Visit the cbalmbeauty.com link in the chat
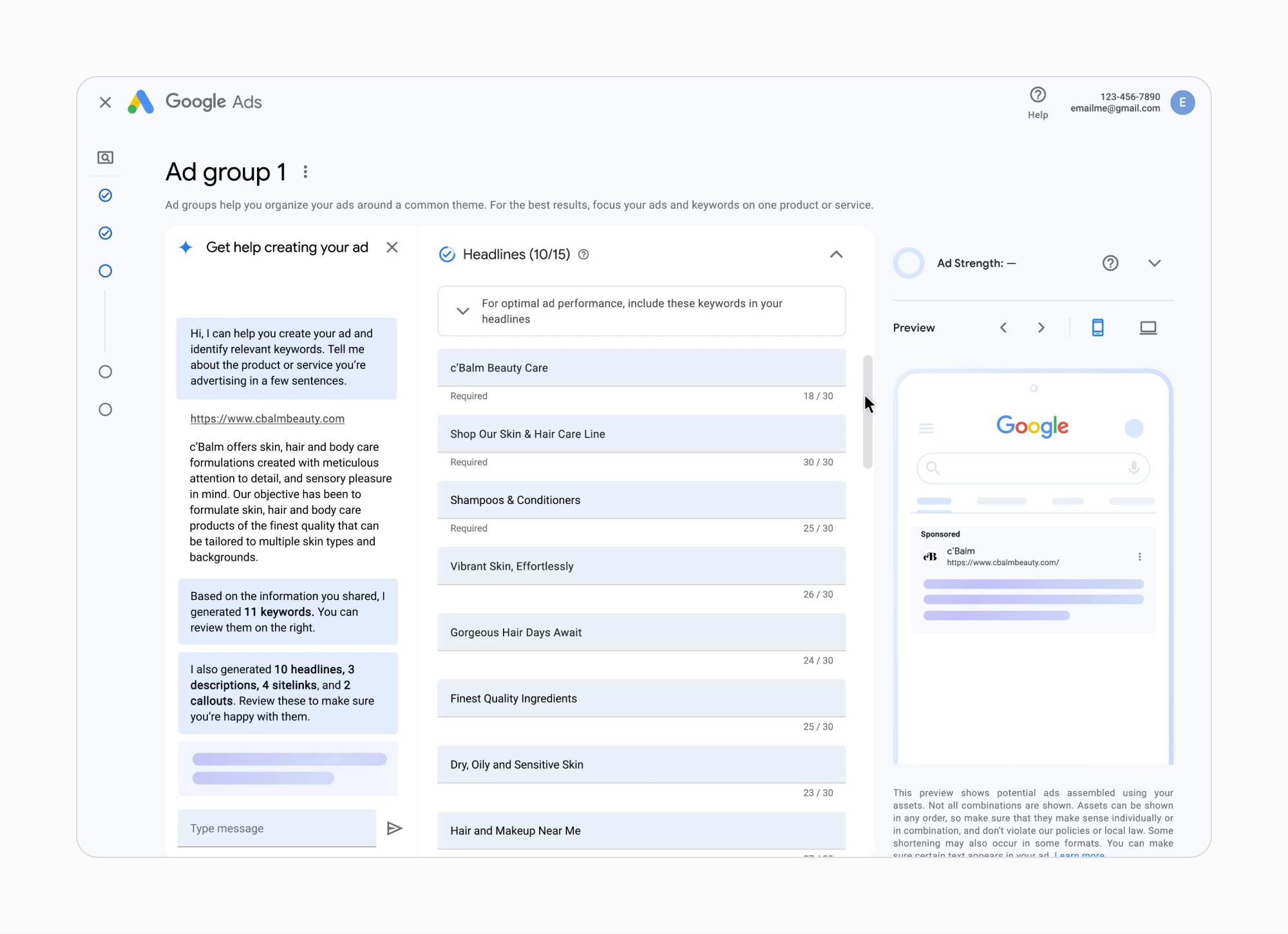 (267, 418)
